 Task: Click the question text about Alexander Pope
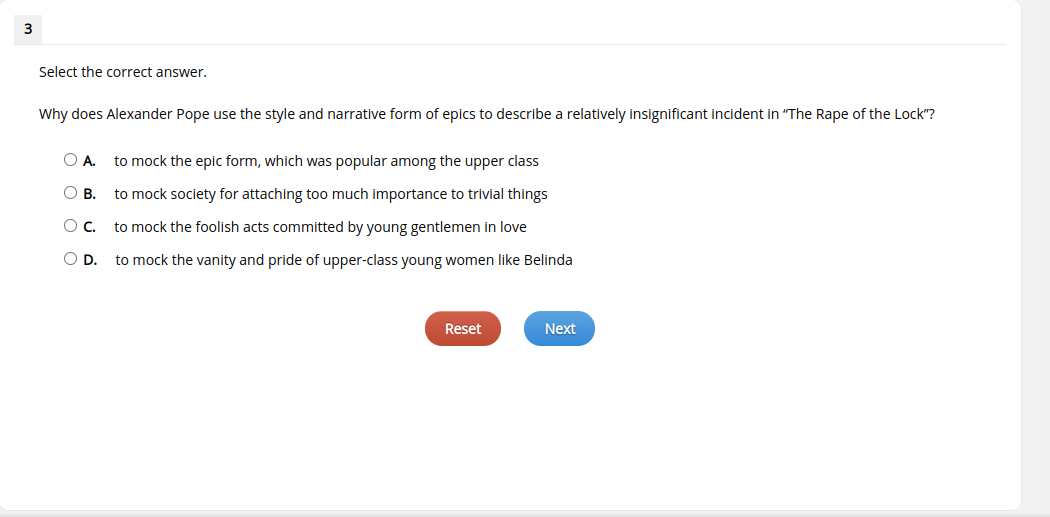pyautogui.click(x=486, y=114)
